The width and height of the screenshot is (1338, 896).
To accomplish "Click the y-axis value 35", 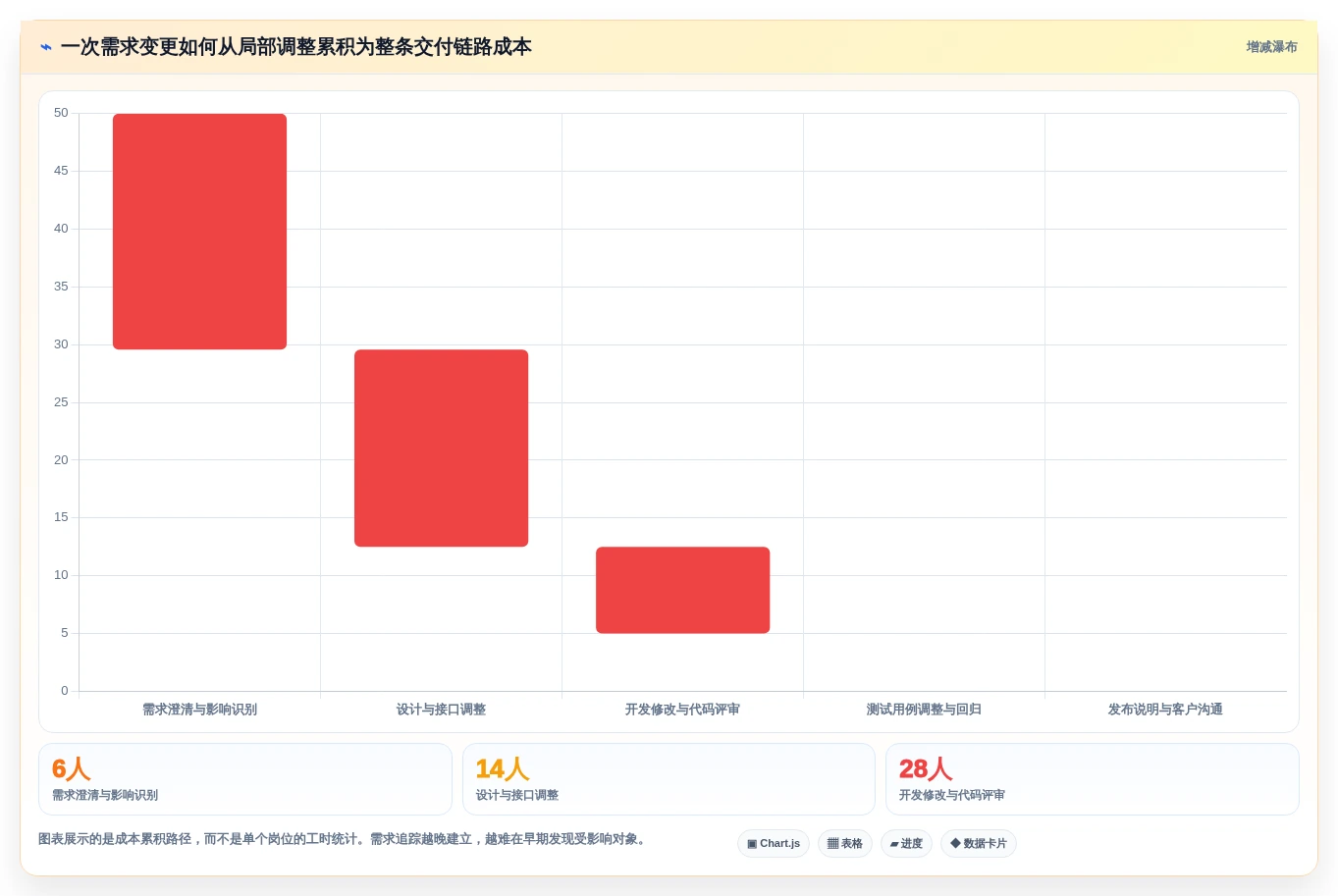I will click(x=61, y=287).
